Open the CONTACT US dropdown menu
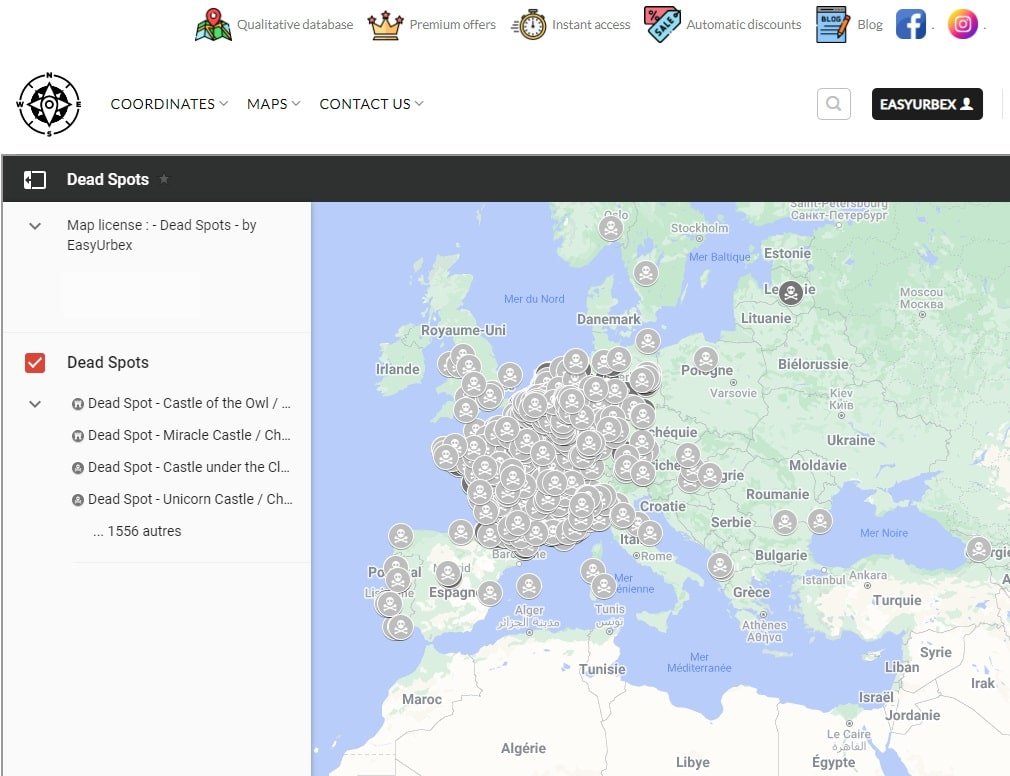Viewport: 1010px width, 776px height. coord(371,104)
